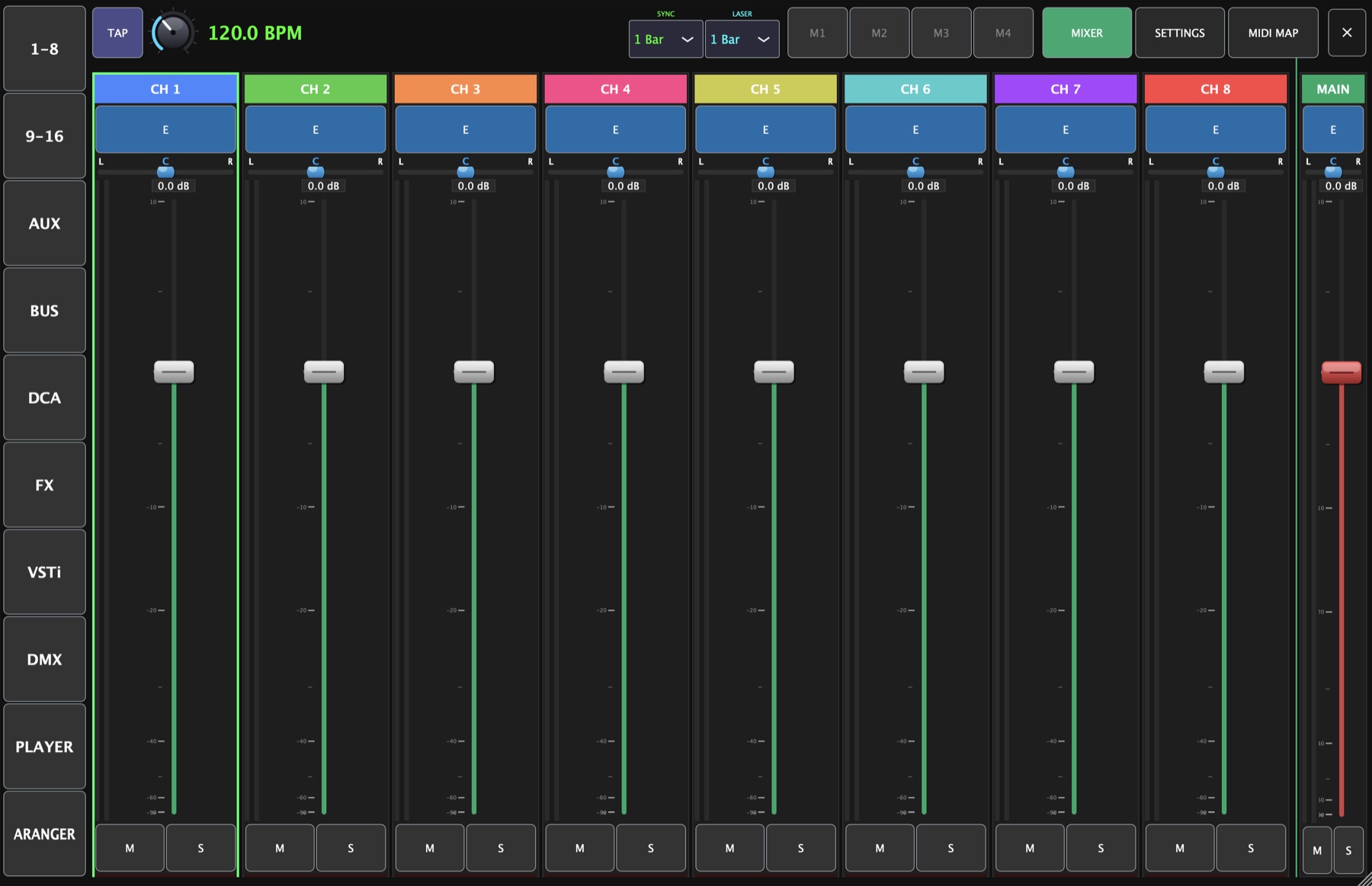This screenshot has width=1372, height=886.
Task: Solo channel CH 7
Action: pyautogui.click(x=1101, y=848)
